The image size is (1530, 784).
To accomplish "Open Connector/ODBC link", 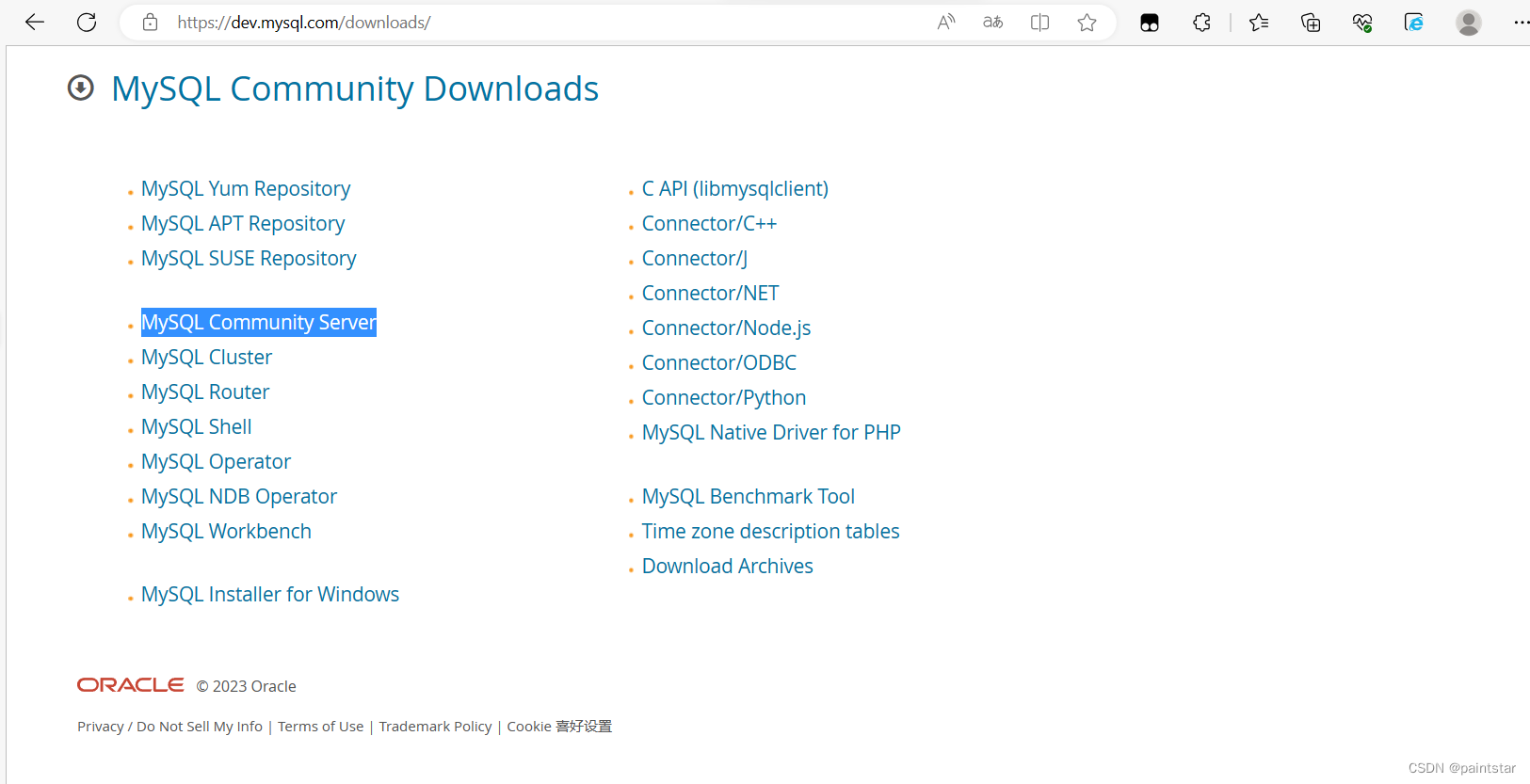I will (719, 362).
